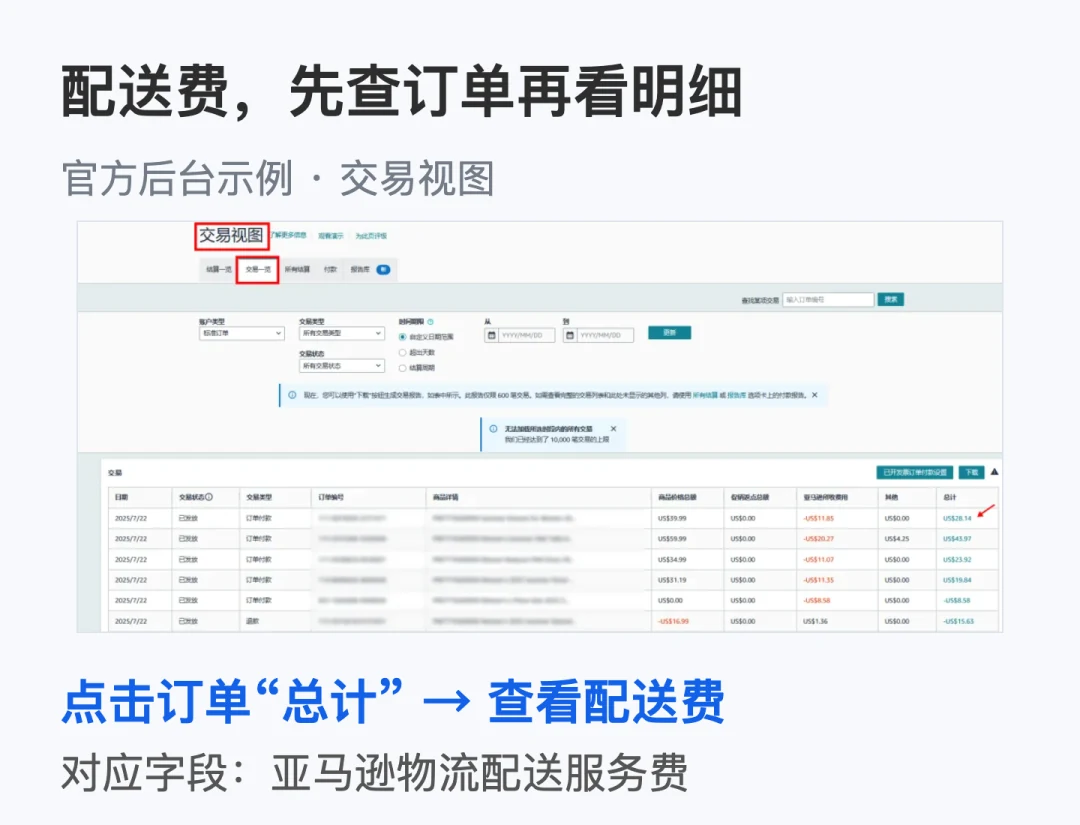The height and width of the screenshot is (825, 1080).
Task: Focus the 从 start date input field
Action: click(x=526, y=335)
